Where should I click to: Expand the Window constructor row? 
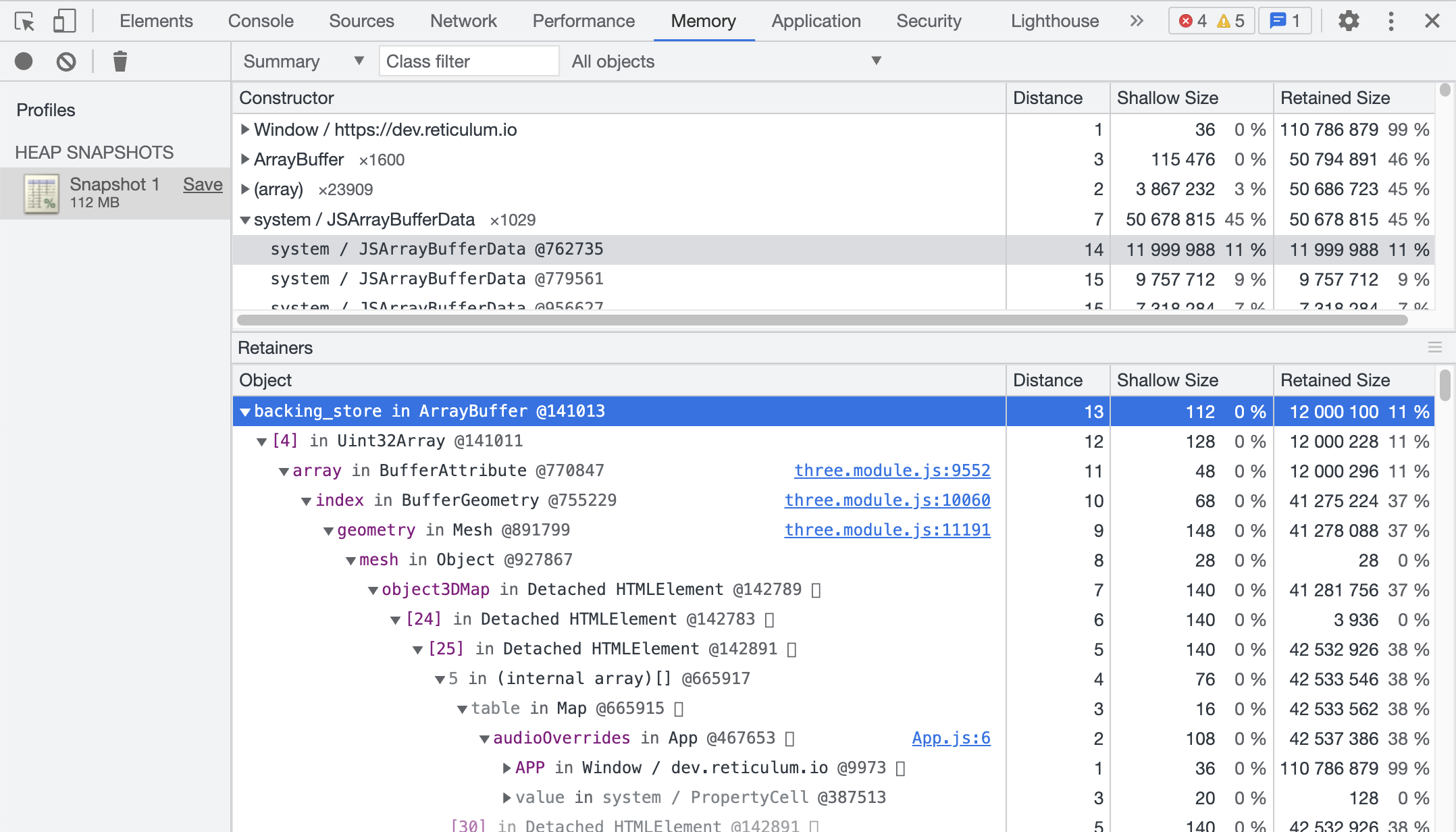click(x=245, y=130)
